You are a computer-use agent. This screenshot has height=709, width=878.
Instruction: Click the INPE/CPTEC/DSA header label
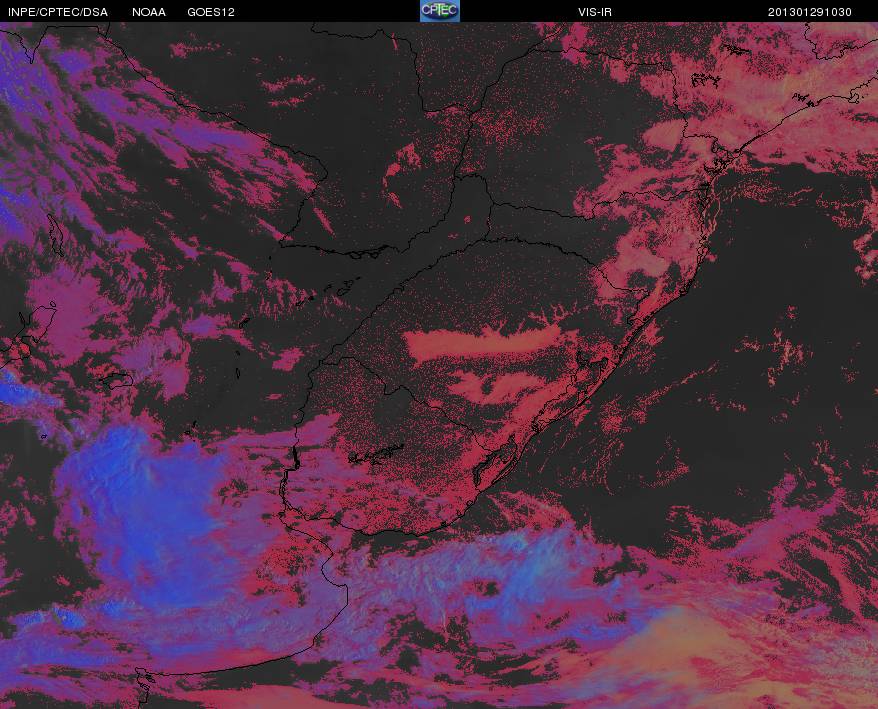click(58, 12)
